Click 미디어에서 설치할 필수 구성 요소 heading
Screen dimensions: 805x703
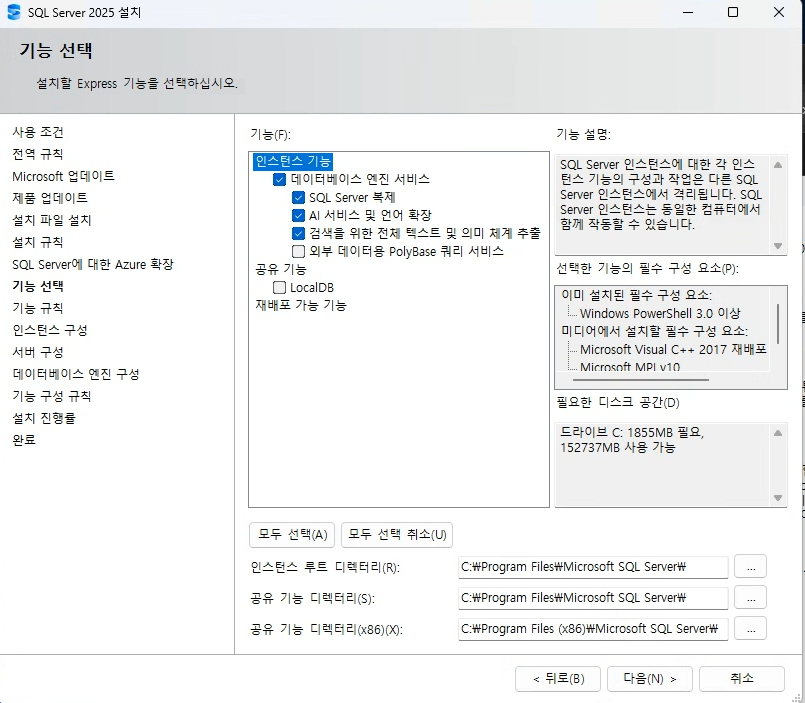(655, 331)
